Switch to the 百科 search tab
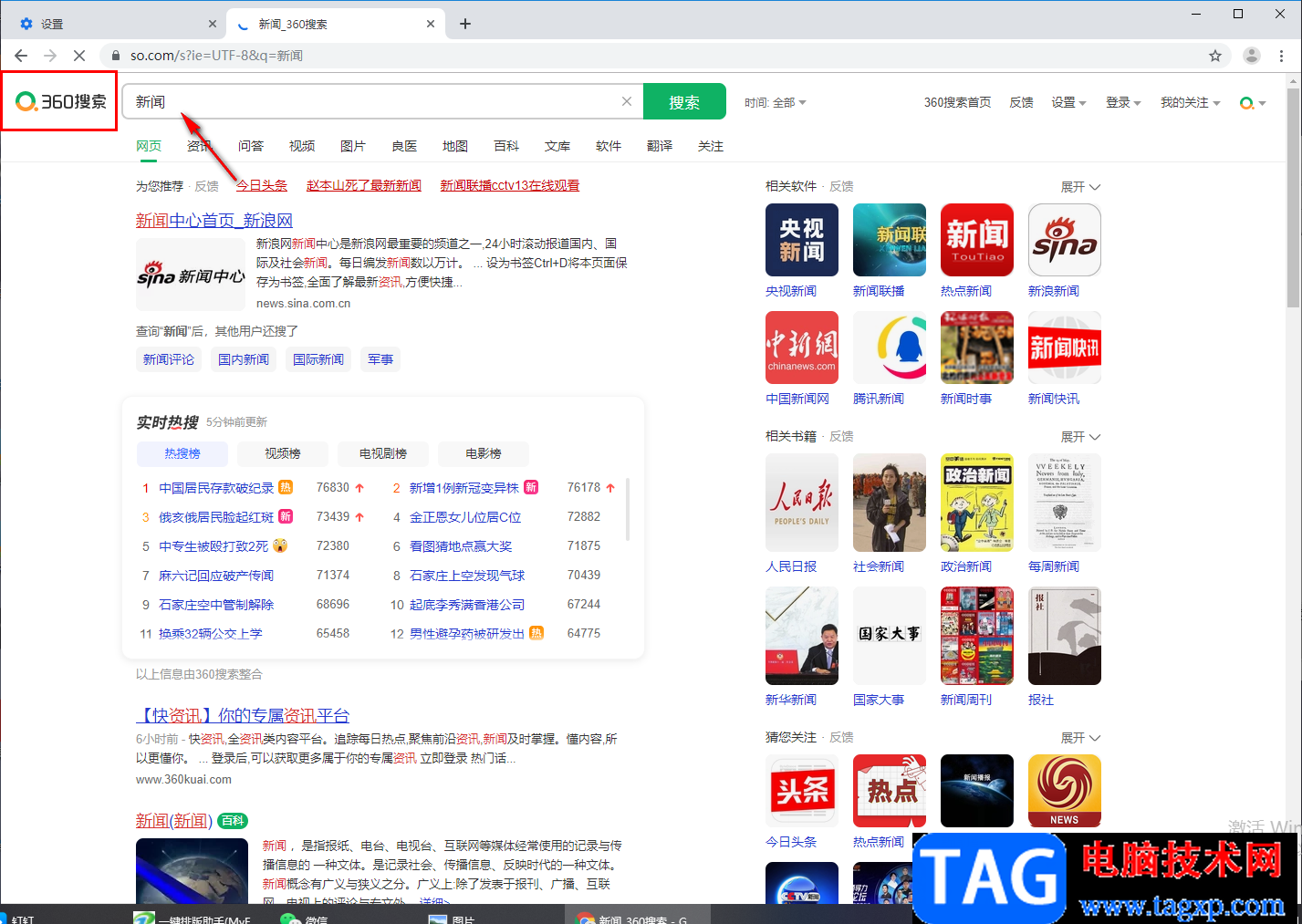 click(x=506, y=146)
